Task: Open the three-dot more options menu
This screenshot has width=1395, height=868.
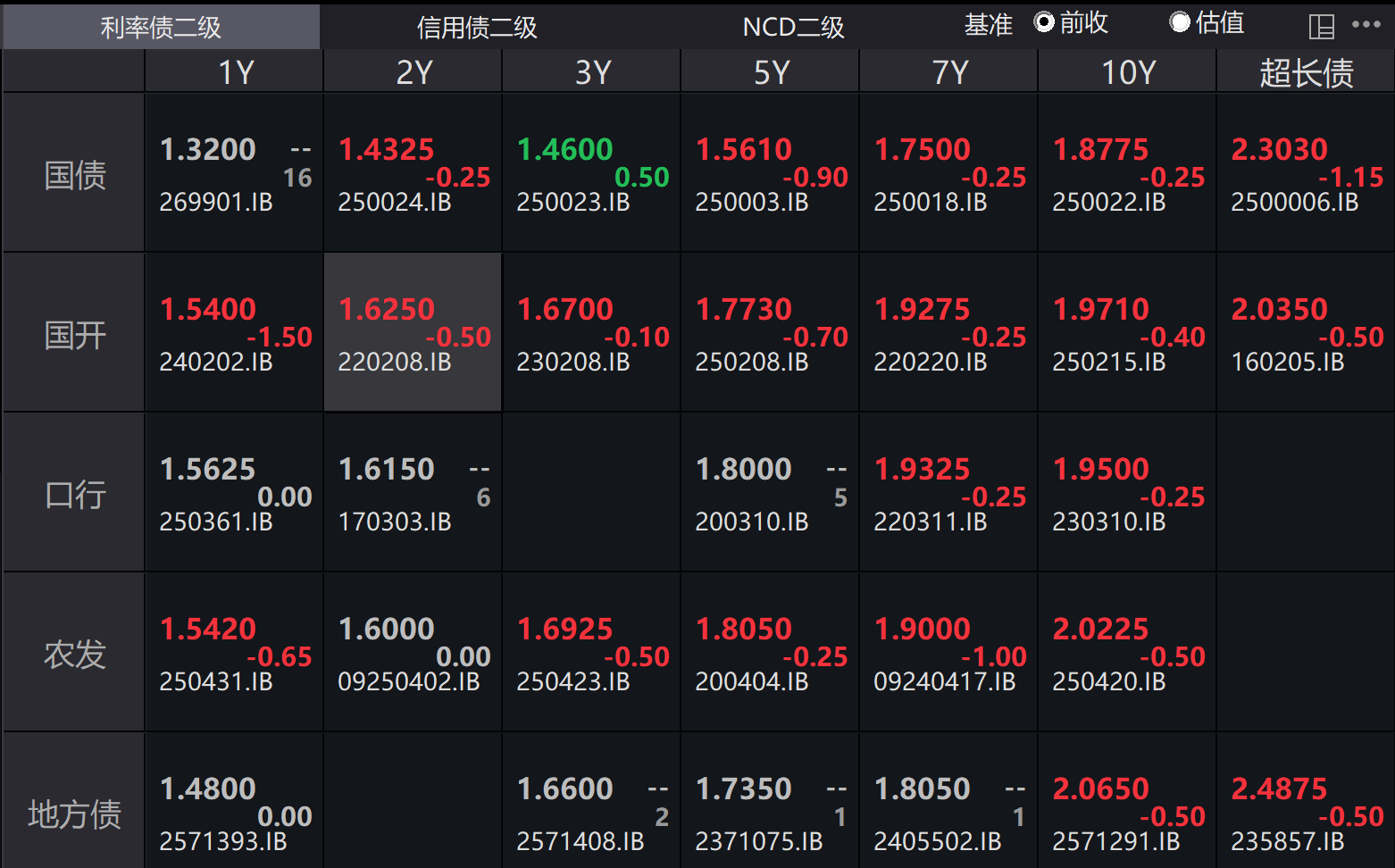Action: pyautogui.click(x=1366, y=25)
